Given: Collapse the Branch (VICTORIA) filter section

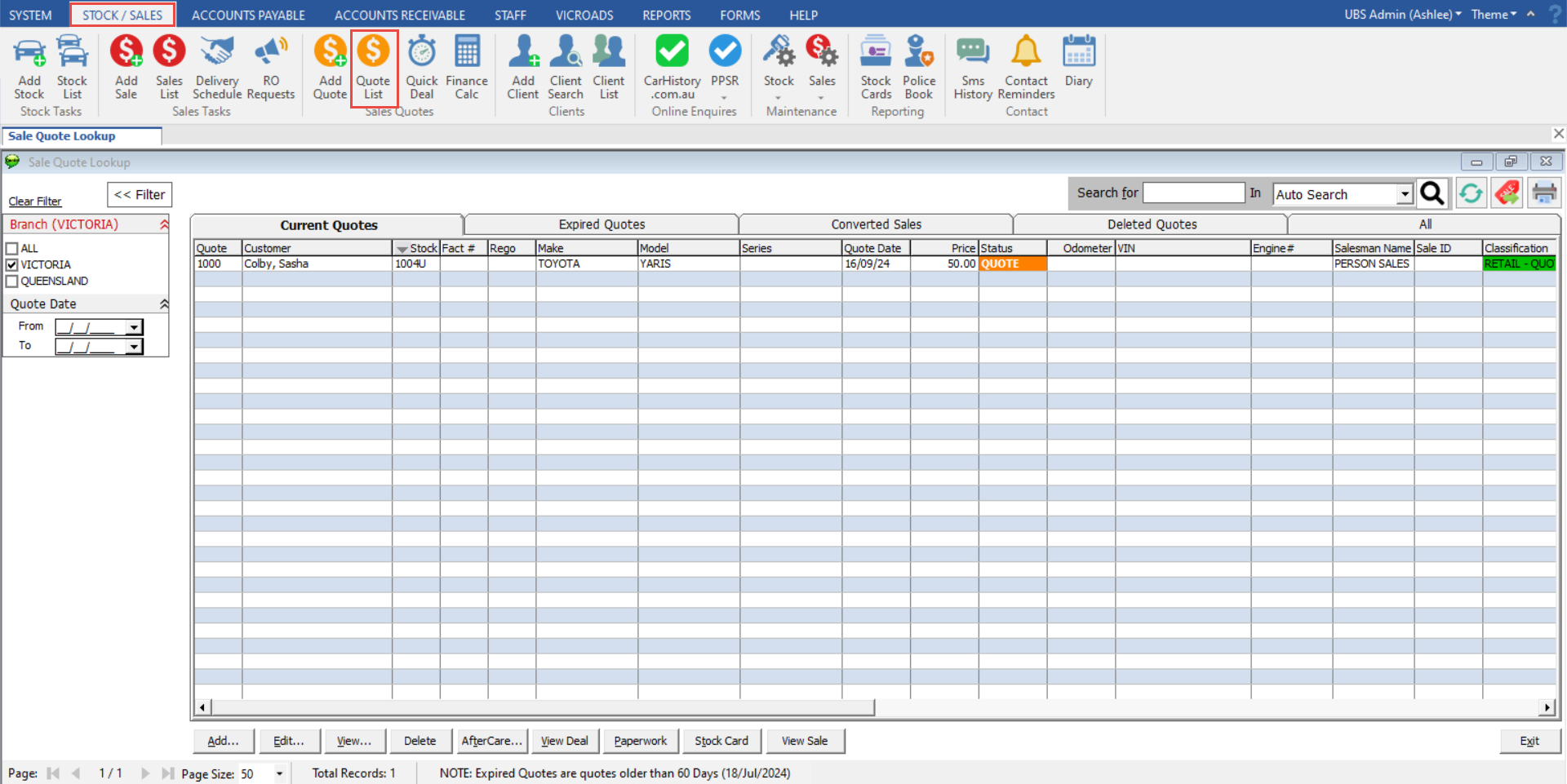Looking at the screenshot, I should coord(164,224).
